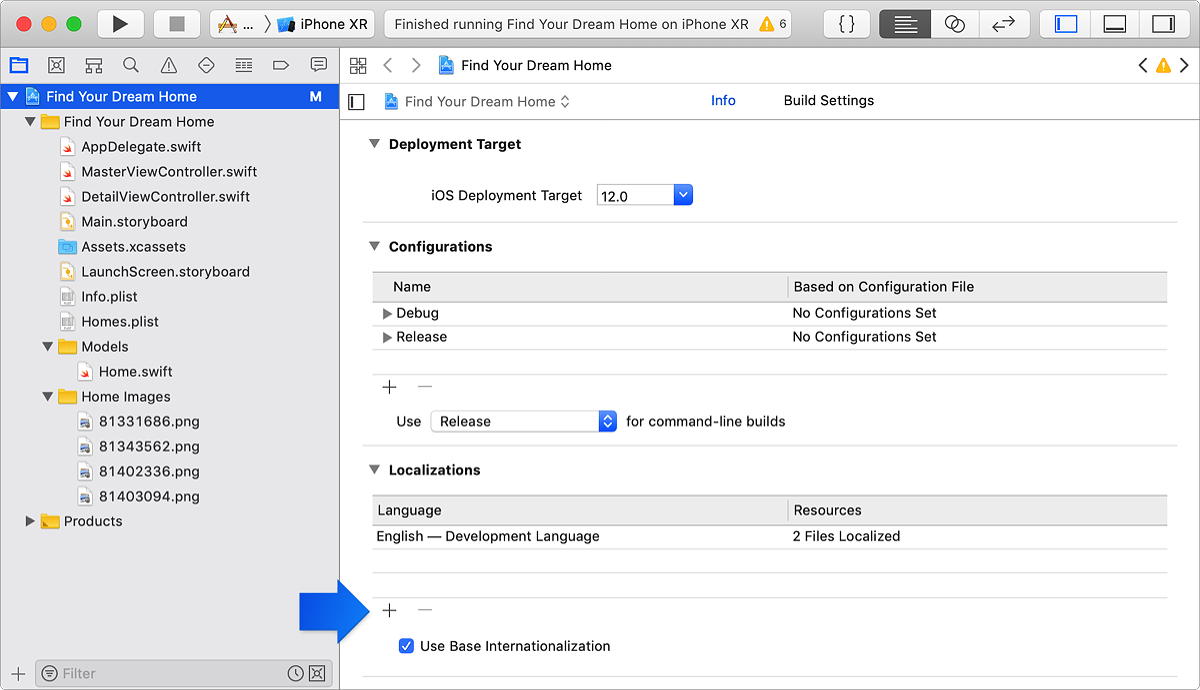Open the Find navigator

tap(131, 65)
